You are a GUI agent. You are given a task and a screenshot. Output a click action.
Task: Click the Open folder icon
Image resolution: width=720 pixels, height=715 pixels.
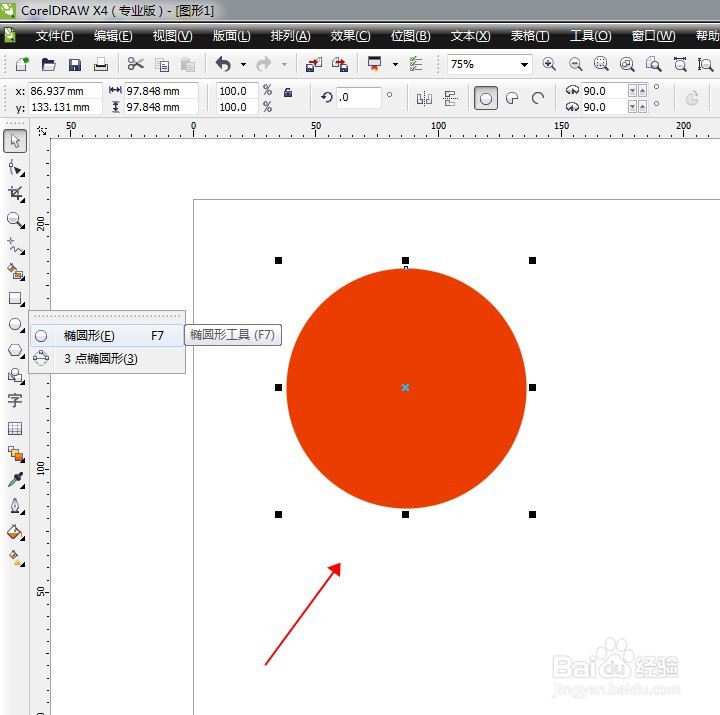click(x=48, y=64)
